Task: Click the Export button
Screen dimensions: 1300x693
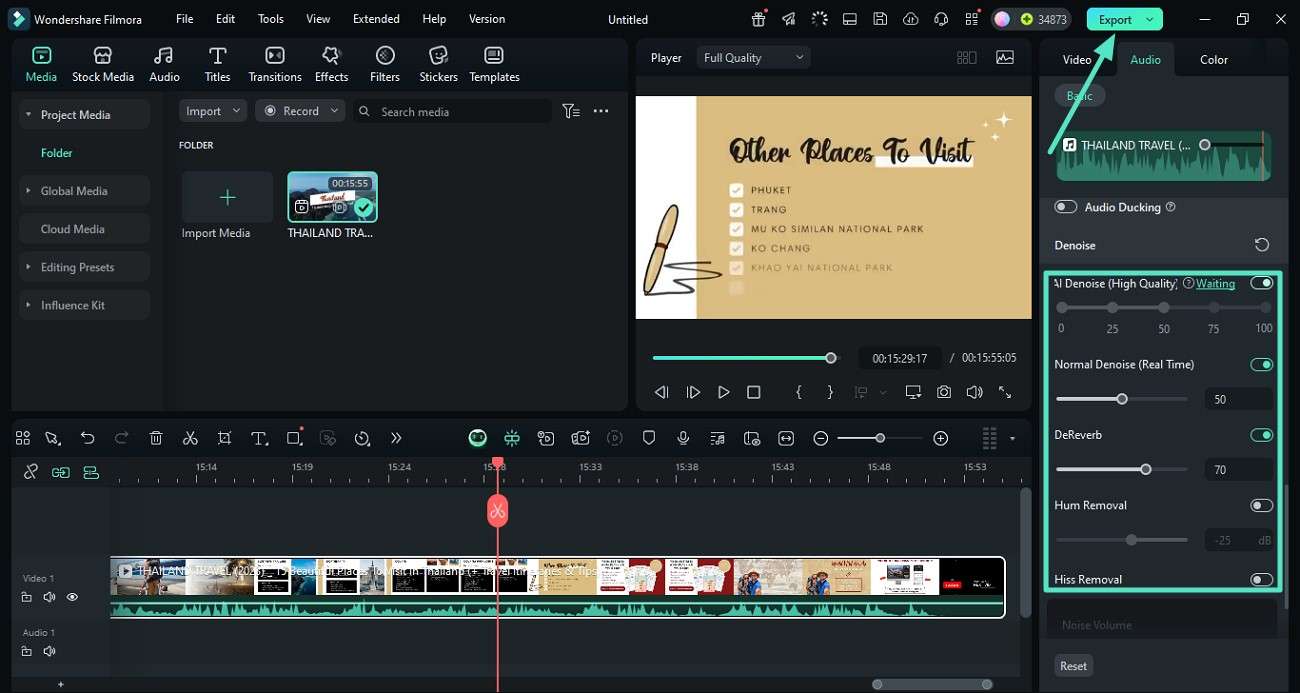Action: point(1115,19)
